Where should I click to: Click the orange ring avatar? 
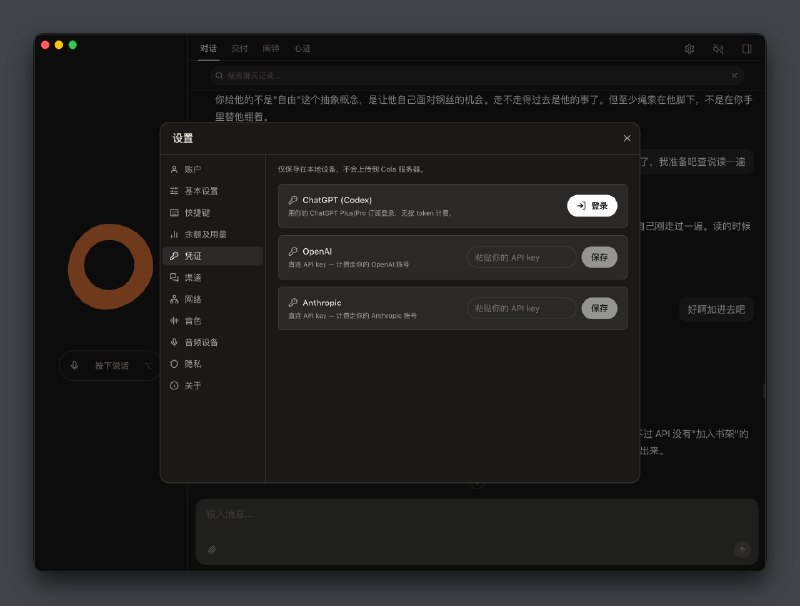coord(110,266)
